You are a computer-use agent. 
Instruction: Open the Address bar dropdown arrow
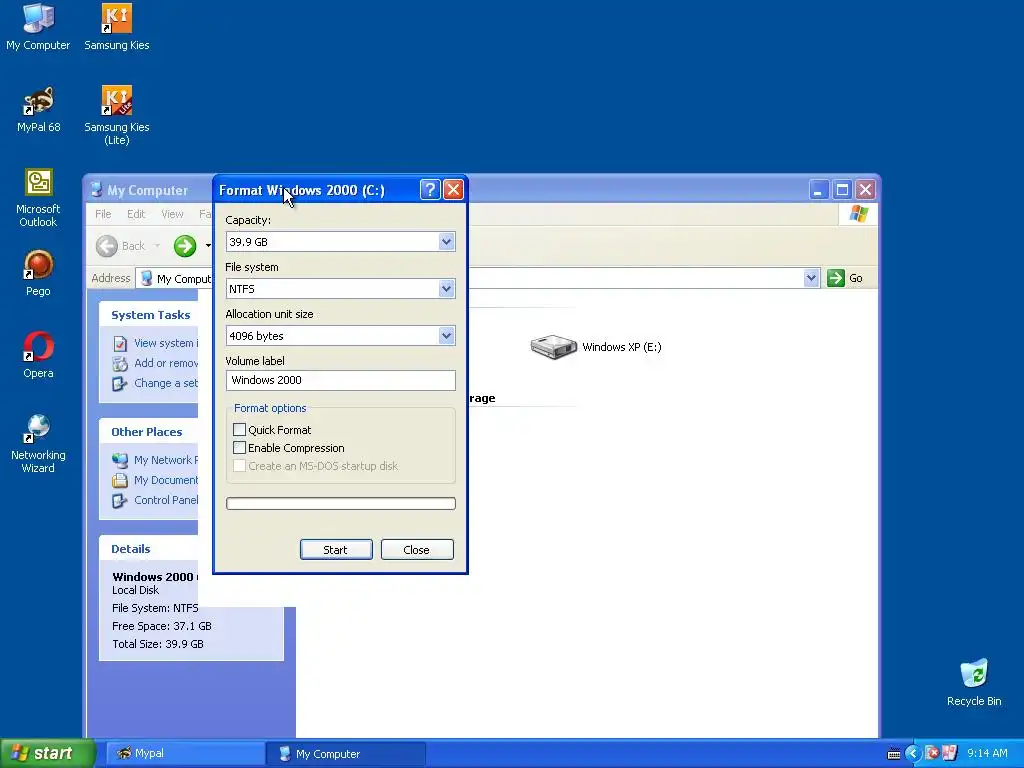tap(811, 278)
